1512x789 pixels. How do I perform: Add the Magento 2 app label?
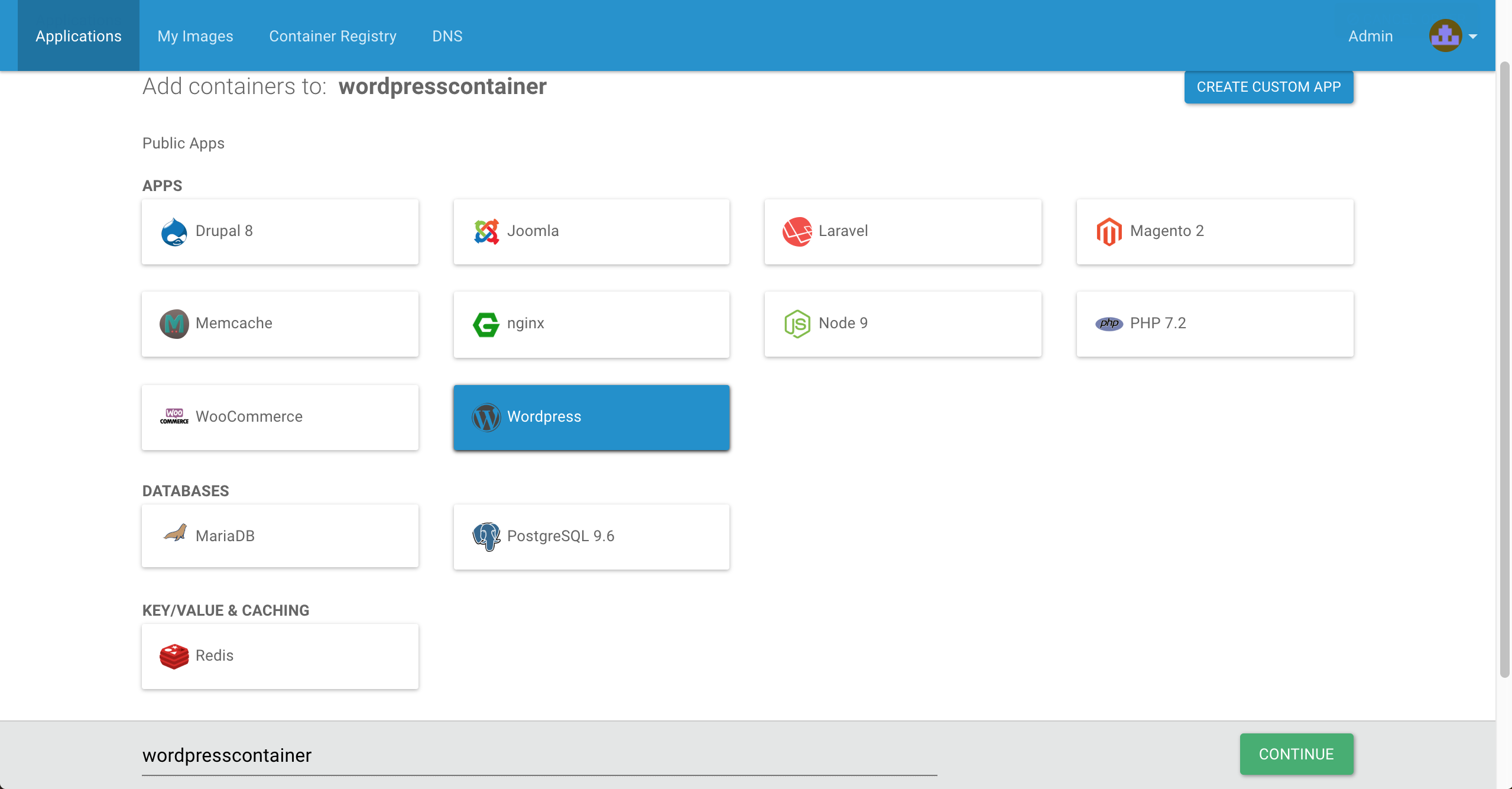(1167, 231)
